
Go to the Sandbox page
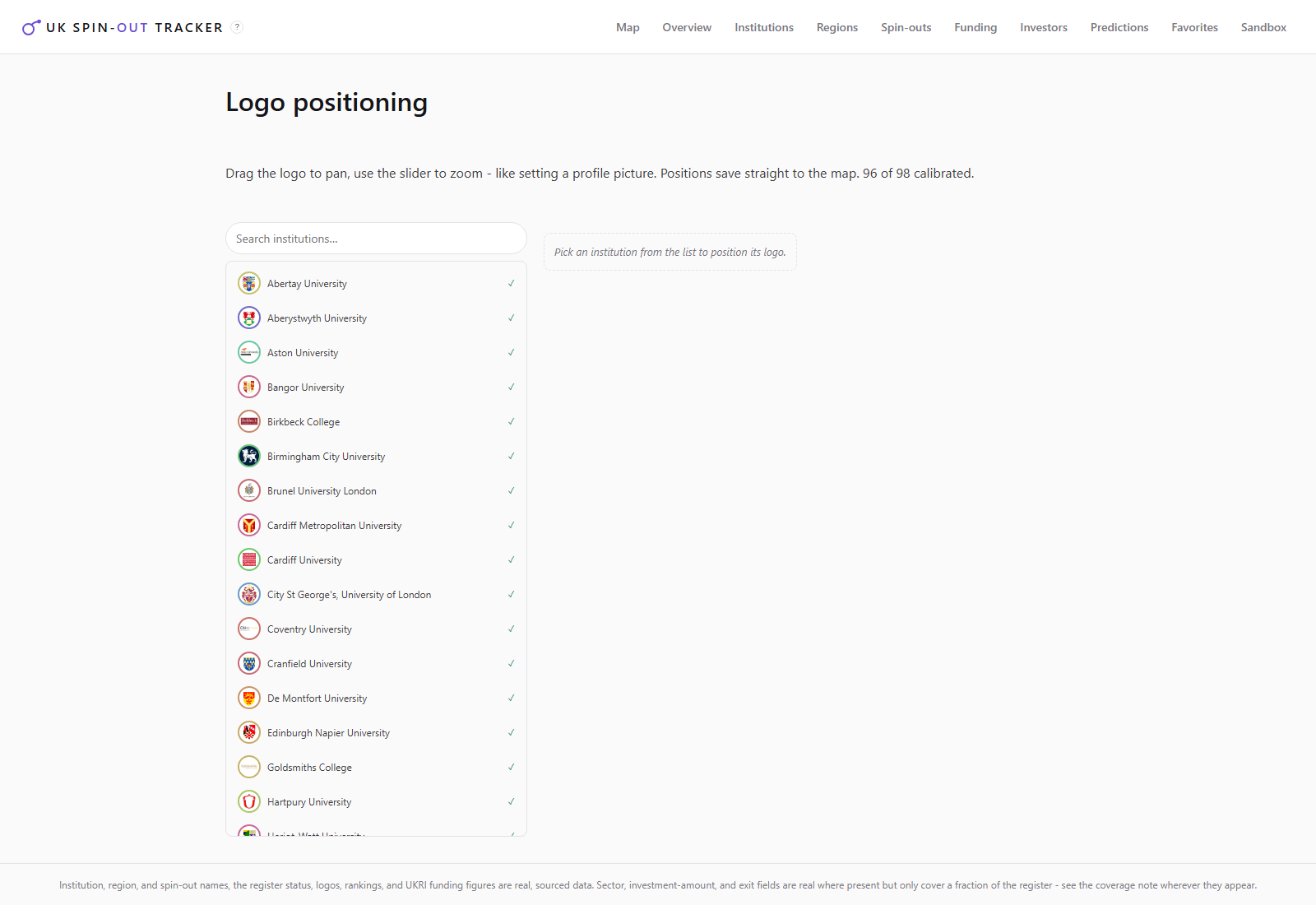1263,27
